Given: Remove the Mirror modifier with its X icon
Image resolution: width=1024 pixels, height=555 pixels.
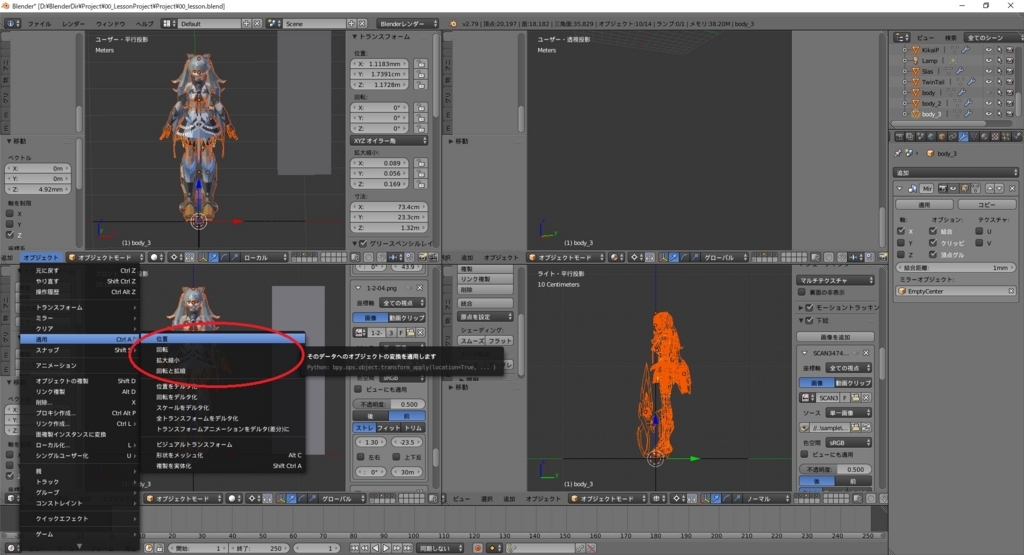Looking at the screenshot, I should (1012, 189).
